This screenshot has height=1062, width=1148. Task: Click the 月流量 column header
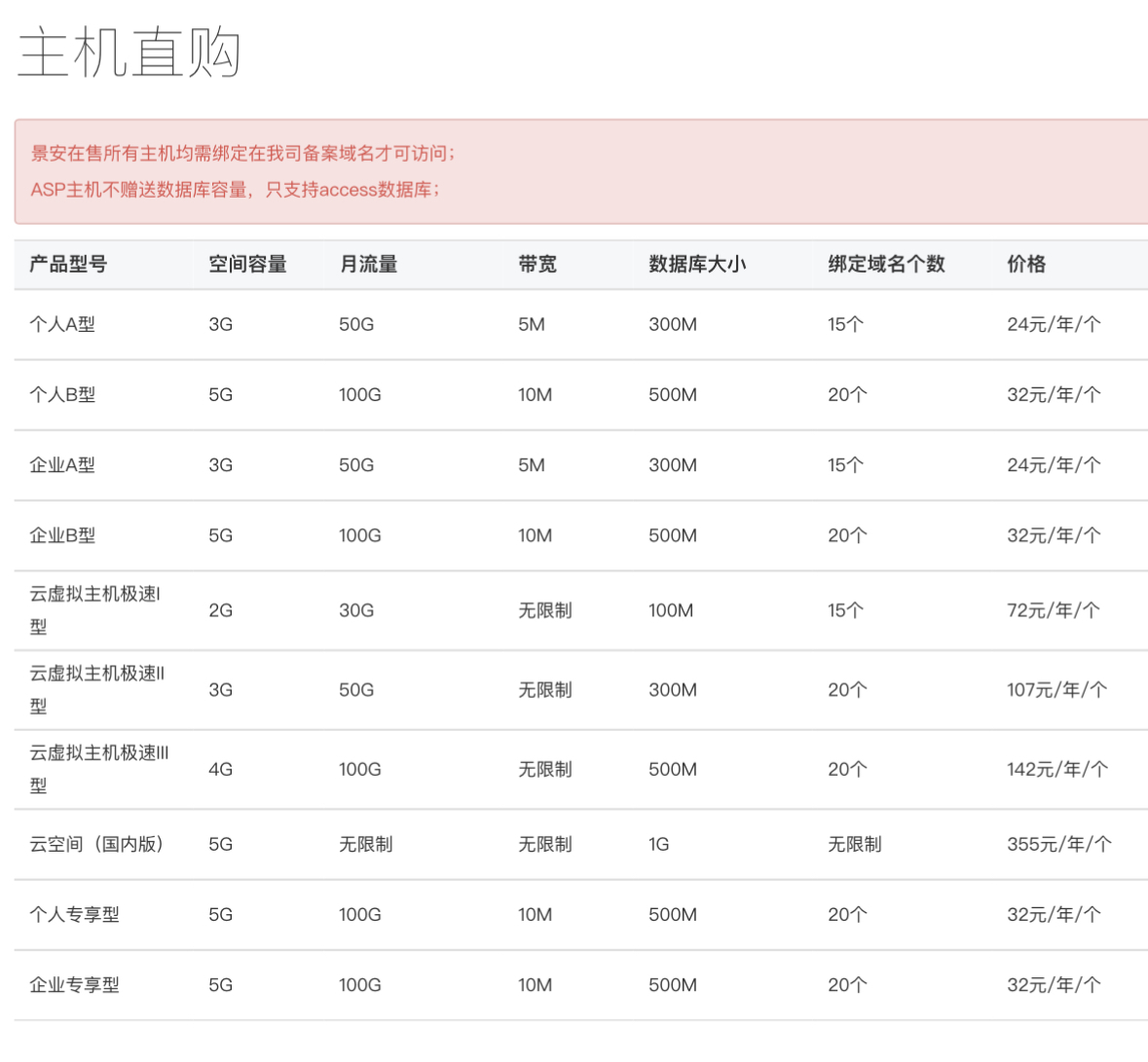tap(368, 264)
